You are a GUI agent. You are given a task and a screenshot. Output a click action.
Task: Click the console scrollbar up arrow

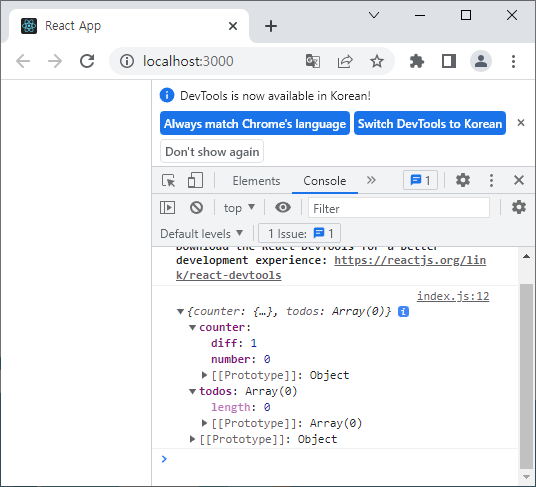(x=526, y=256)
